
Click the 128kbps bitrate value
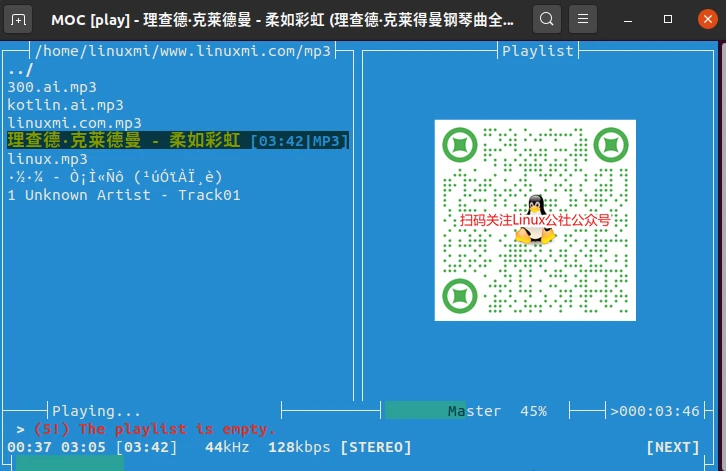(300, 447)
